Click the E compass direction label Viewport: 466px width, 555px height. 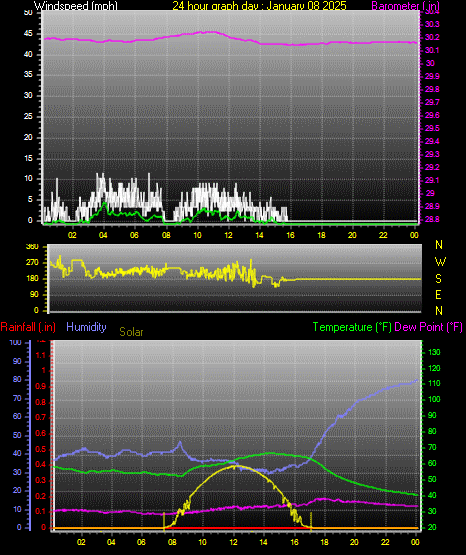pyautogui.click(x=438, y=294)
